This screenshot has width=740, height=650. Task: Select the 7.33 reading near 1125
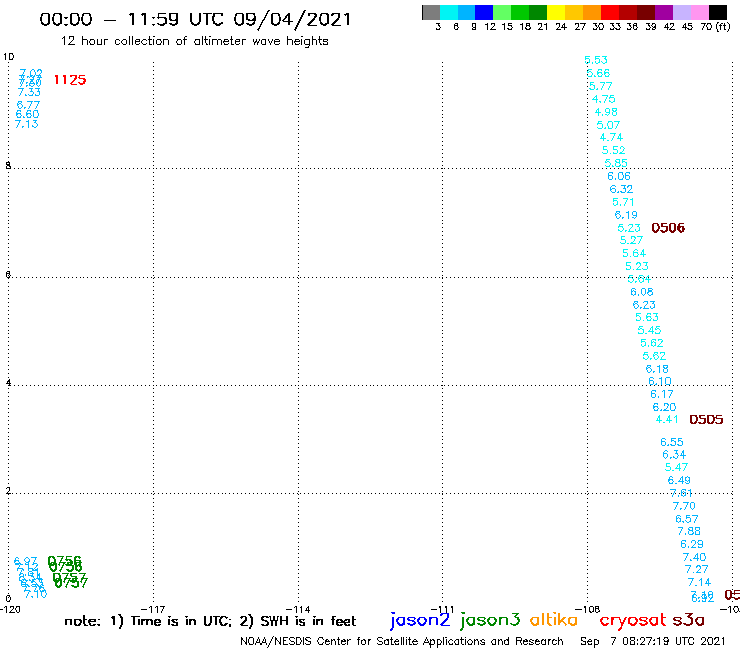point(29,93)
